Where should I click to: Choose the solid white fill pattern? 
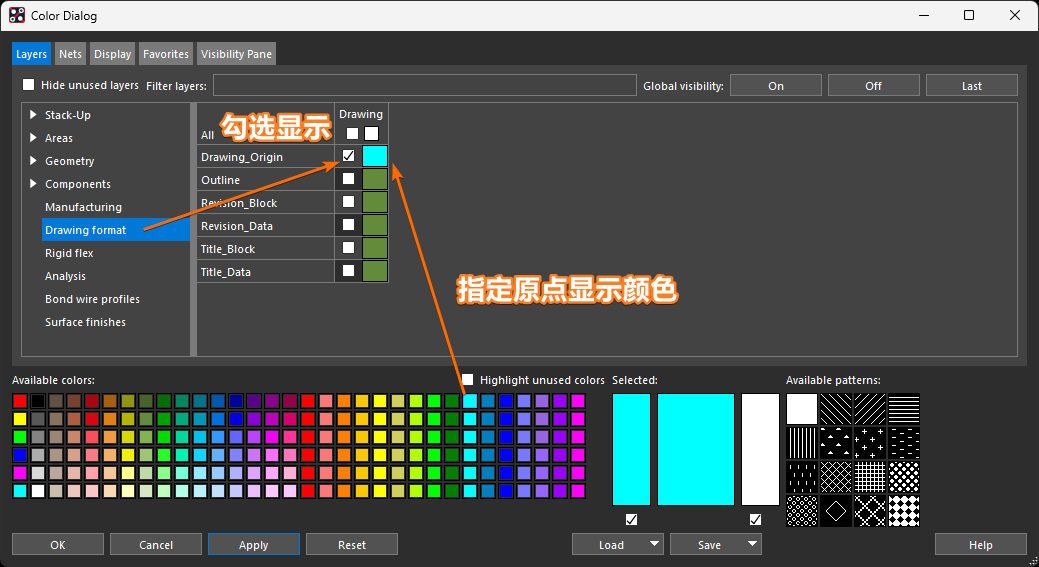tap(802, 409)
